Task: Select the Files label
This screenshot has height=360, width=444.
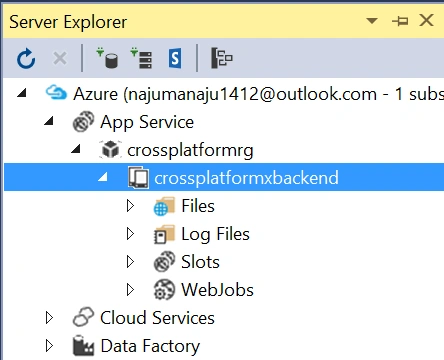Action: coord(198,206)
